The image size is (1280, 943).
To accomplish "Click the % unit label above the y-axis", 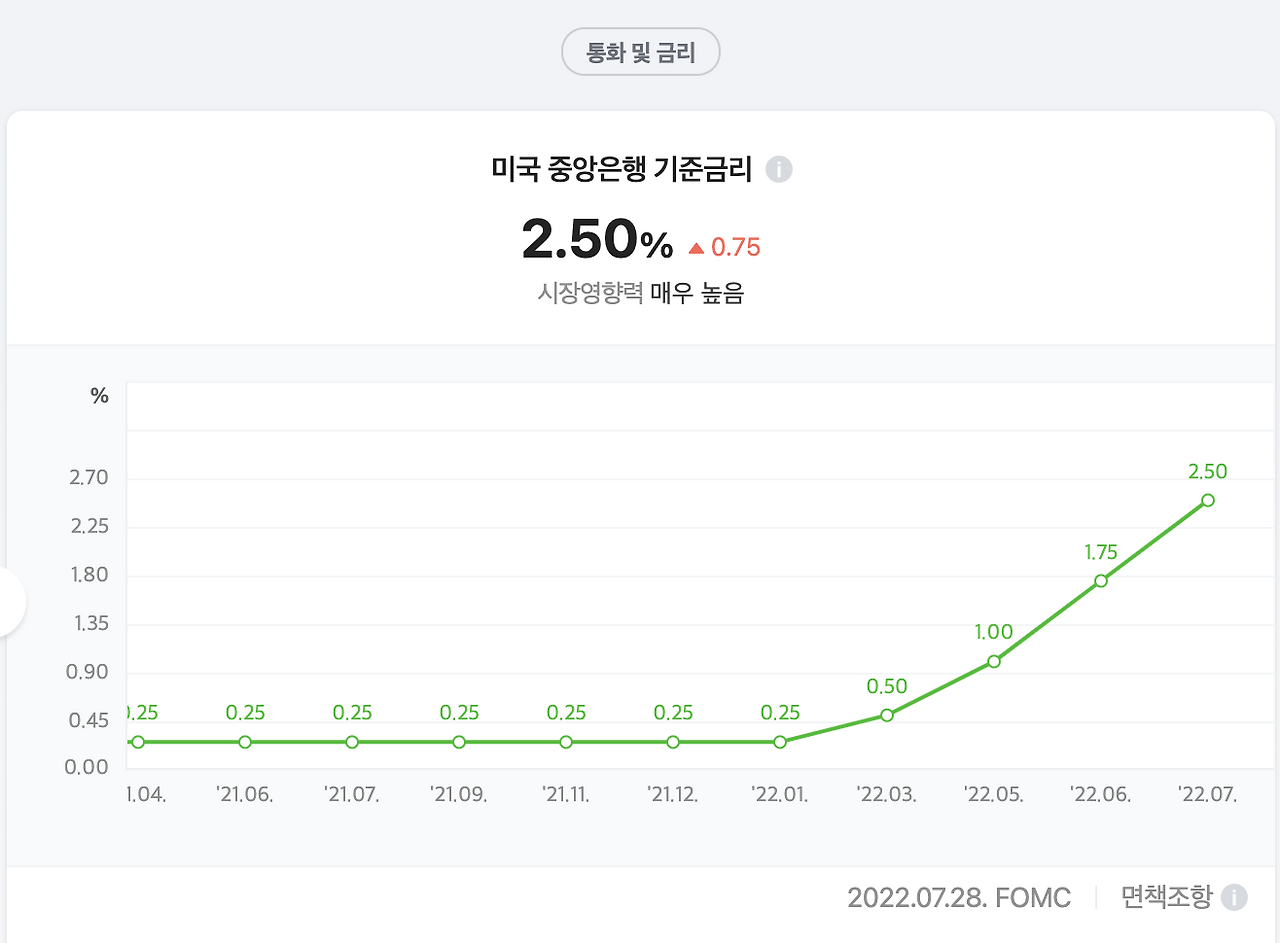I will point(97,395).
